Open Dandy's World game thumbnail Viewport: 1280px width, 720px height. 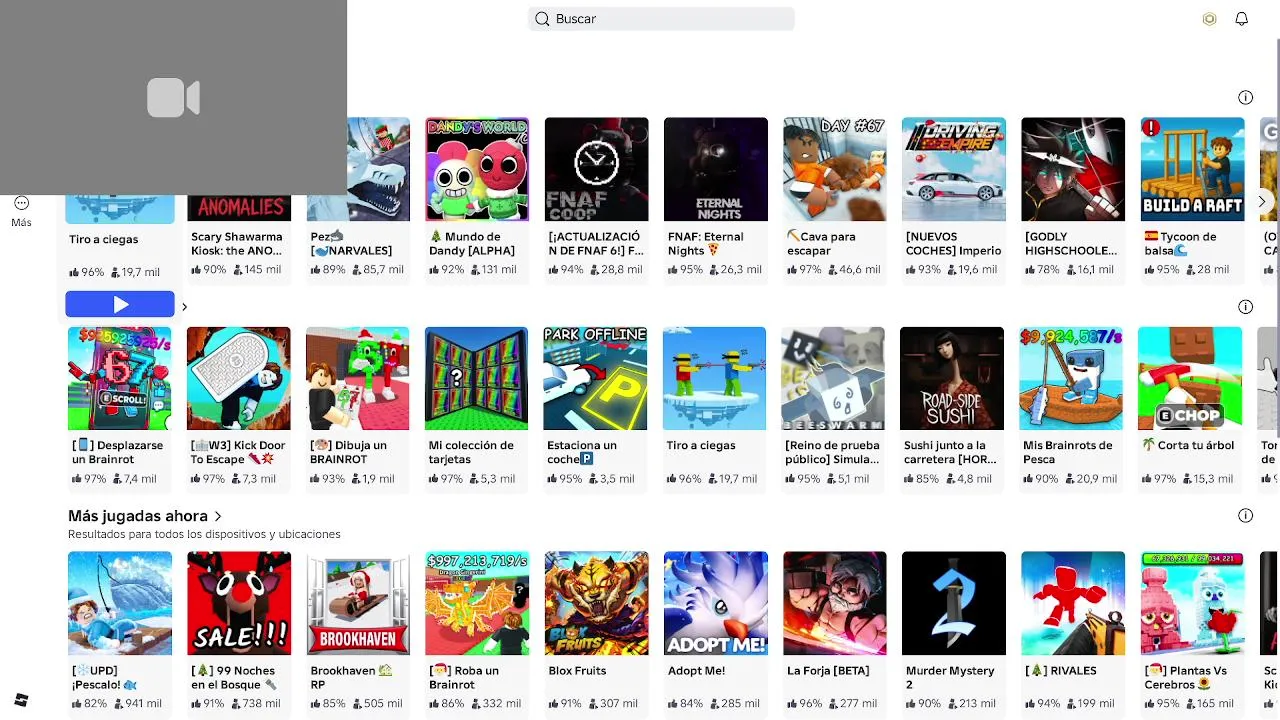point(477,169)
